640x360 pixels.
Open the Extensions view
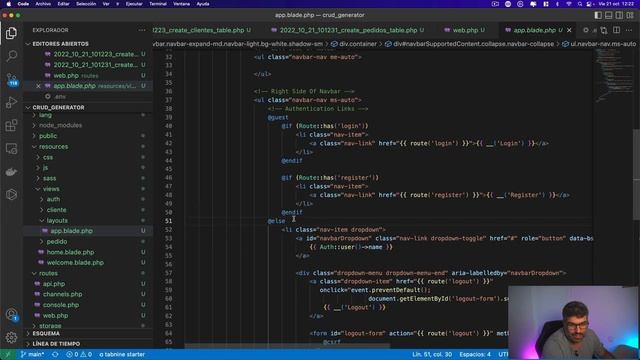pyautogui.click(x=11, y=125)
